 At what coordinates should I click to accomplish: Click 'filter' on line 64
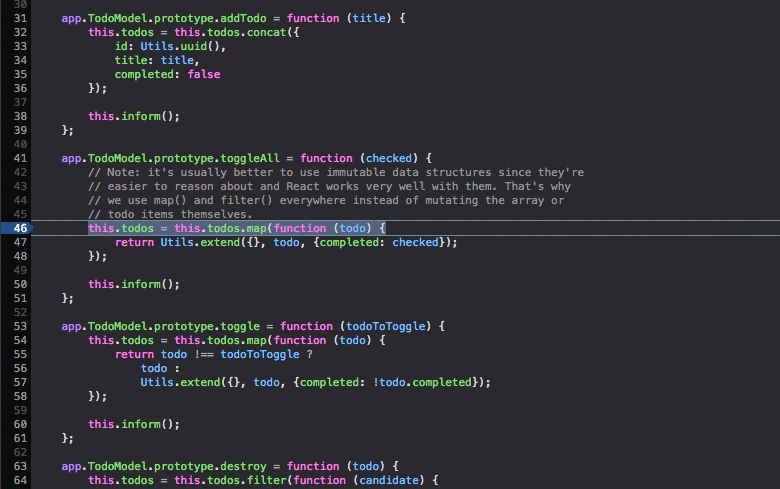point(267,480)
